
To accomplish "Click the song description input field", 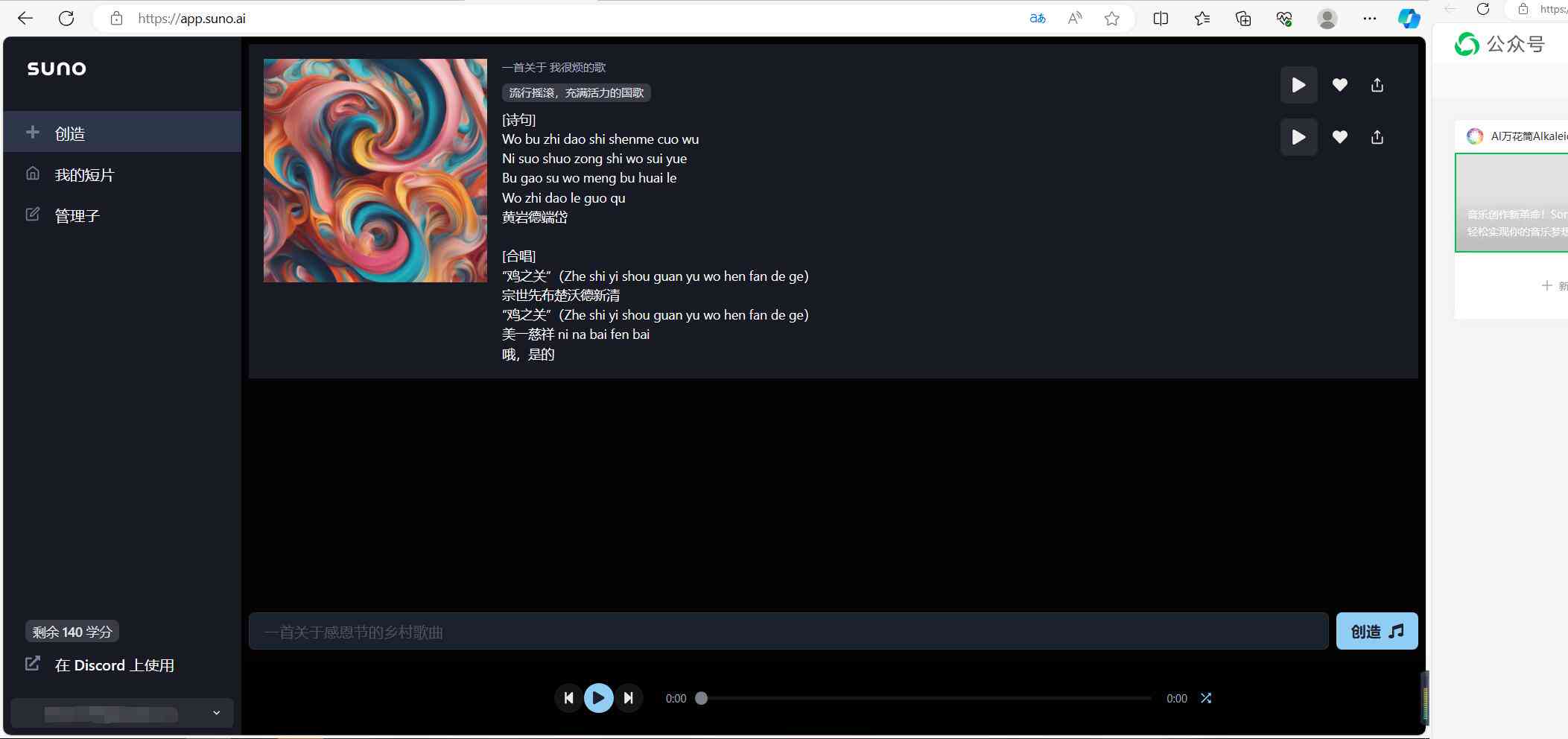I will [x=788, y=632].
